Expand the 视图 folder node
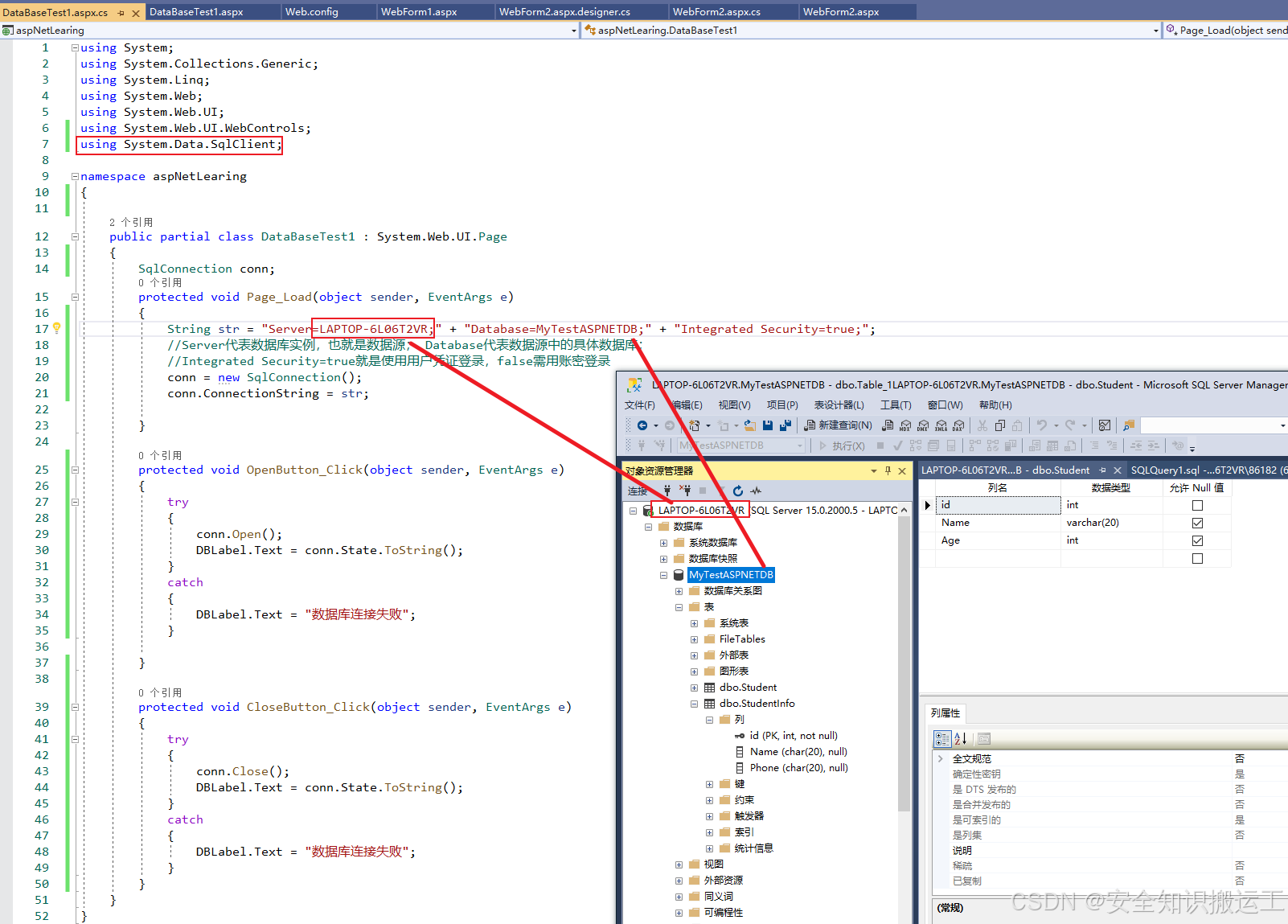1288x924 pixels. (679, 864)
